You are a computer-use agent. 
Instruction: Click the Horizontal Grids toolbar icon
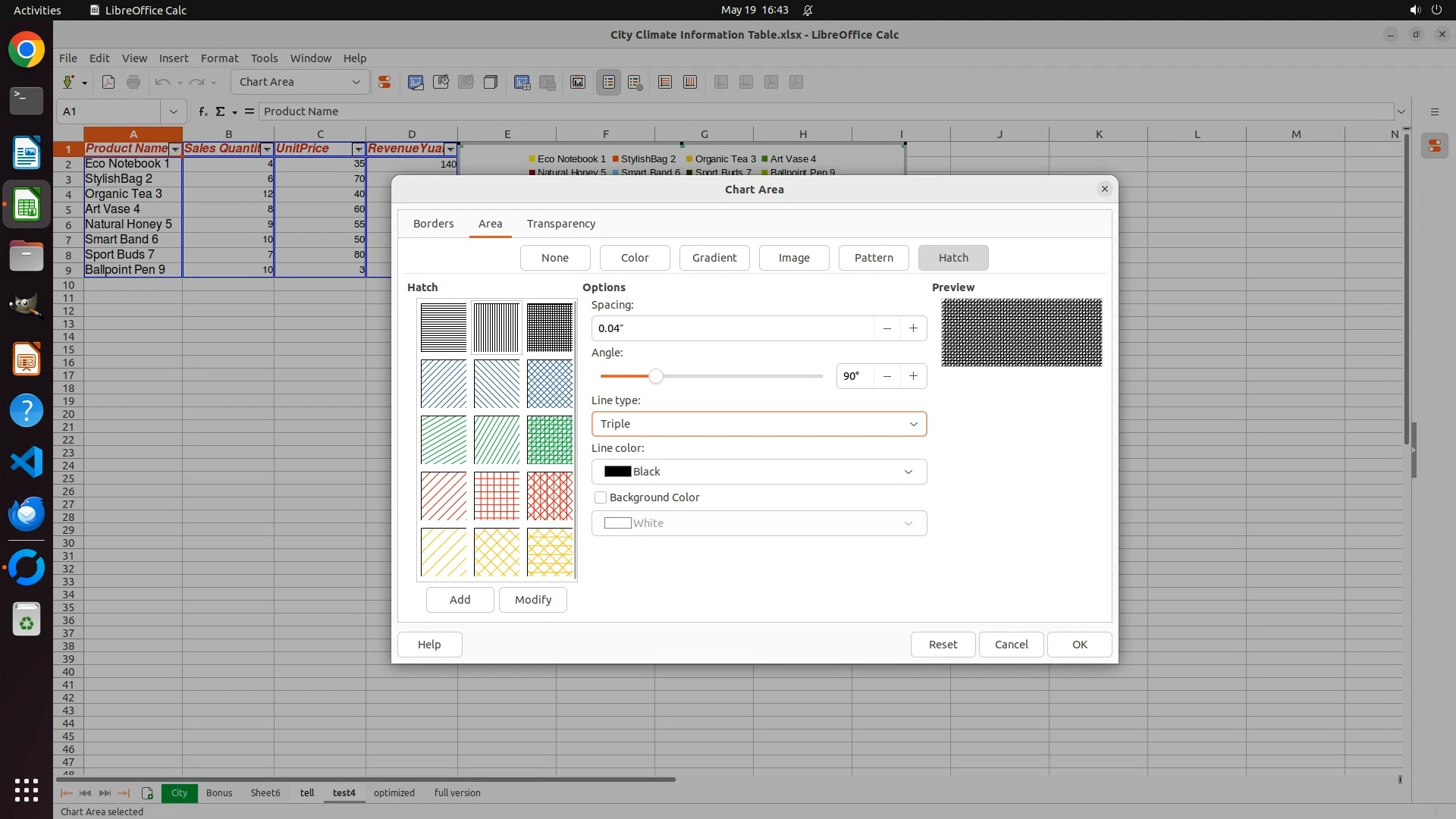[665, 82]
